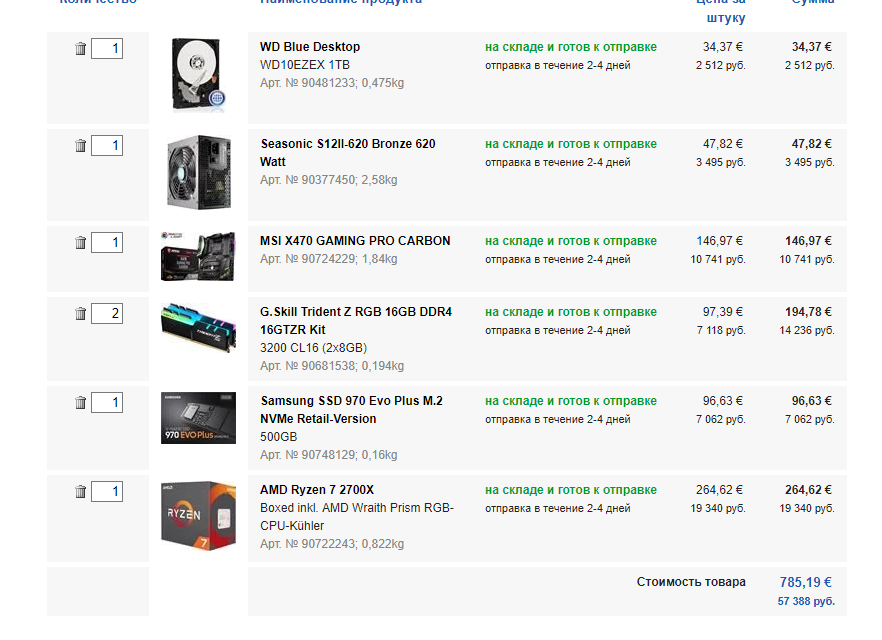Click trash icon for MSI X470 motherboard

tap(80, 242)
